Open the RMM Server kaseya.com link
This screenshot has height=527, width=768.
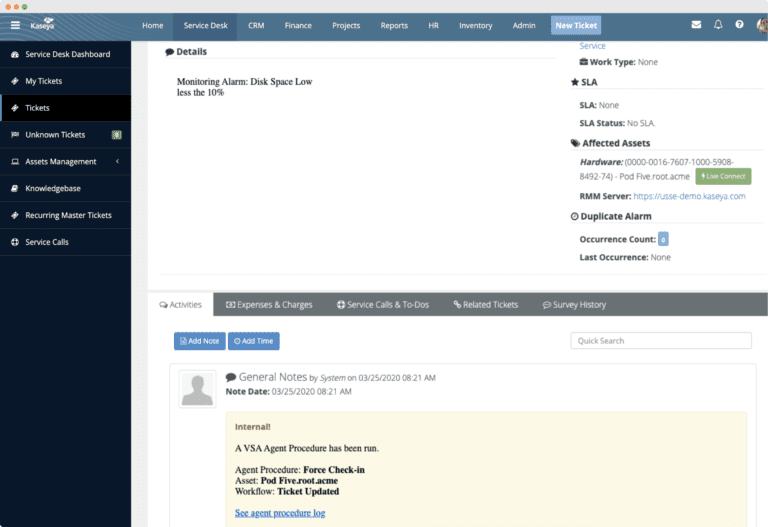click(x=689, y=196)
